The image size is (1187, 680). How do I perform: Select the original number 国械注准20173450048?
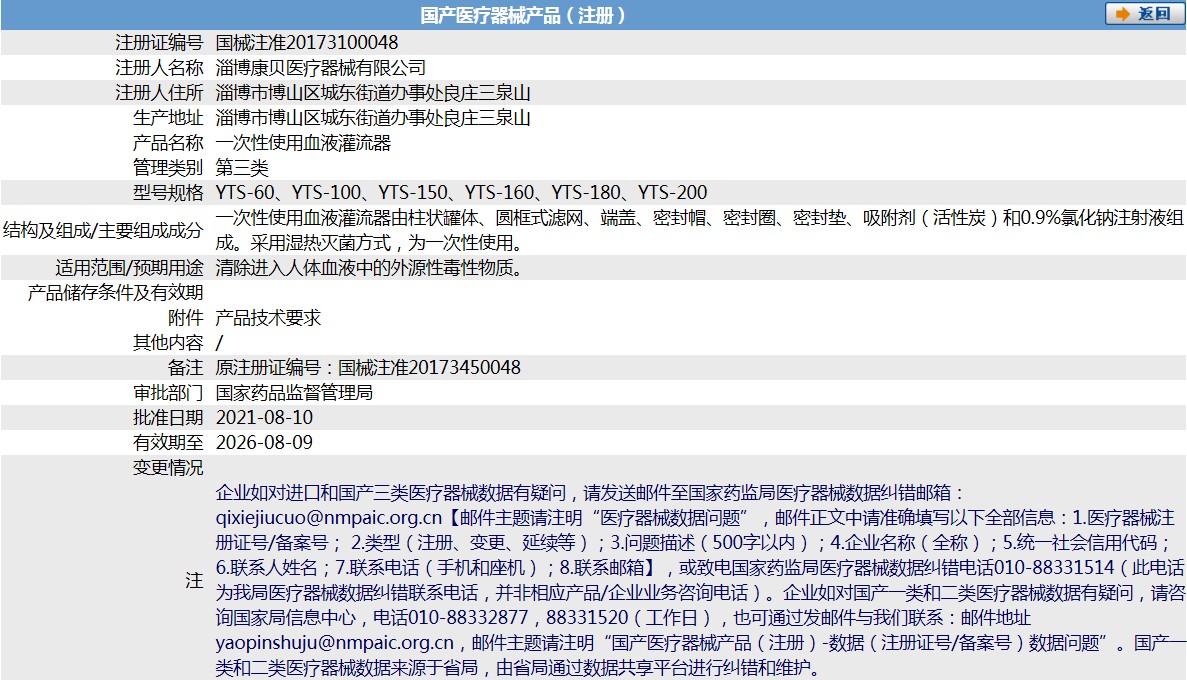429,367
